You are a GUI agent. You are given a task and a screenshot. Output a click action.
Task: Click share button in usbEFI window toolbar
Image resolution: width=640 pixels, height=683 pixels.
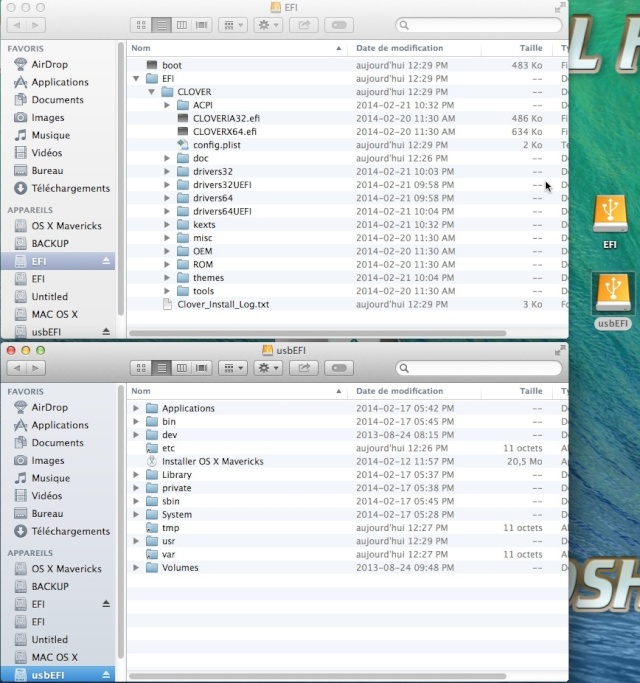[304, 368]
